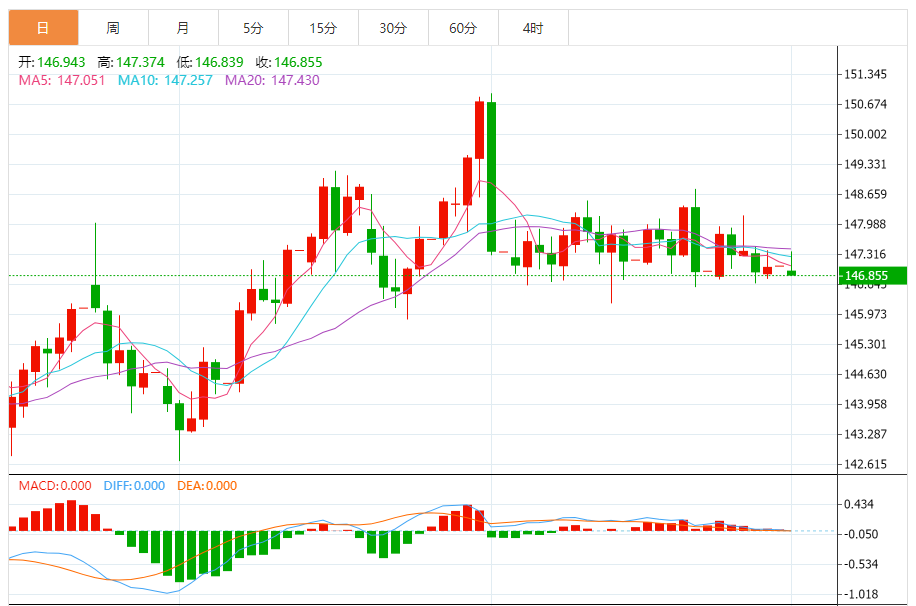Click the low price value 146.839

point(219,62)
